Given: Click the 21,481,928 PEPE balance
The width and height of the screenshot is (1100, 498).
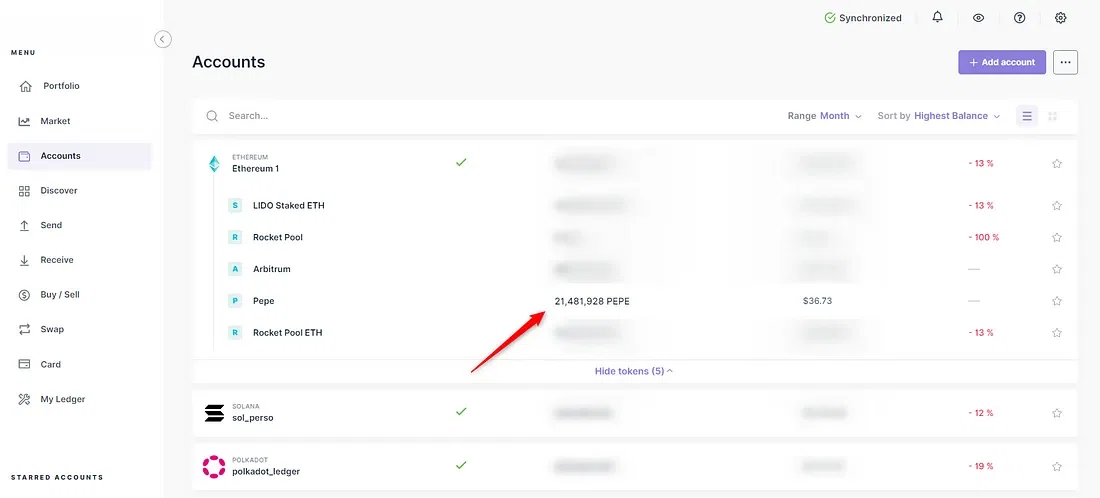Looking at the screenshot, I should (x=591, y=301).
